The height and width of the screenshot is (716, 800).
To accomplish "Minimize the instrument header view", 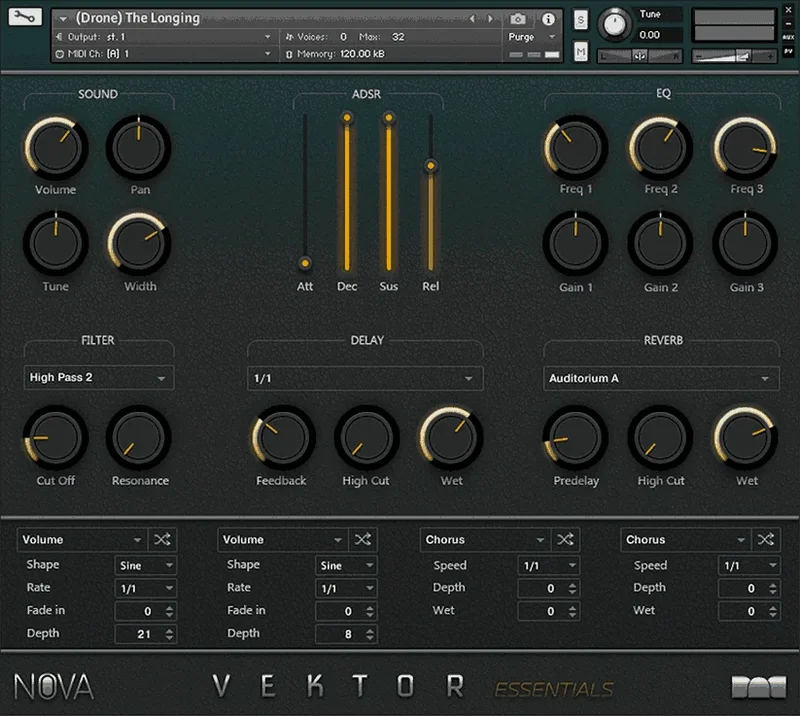I will click(x=788, y=23).
